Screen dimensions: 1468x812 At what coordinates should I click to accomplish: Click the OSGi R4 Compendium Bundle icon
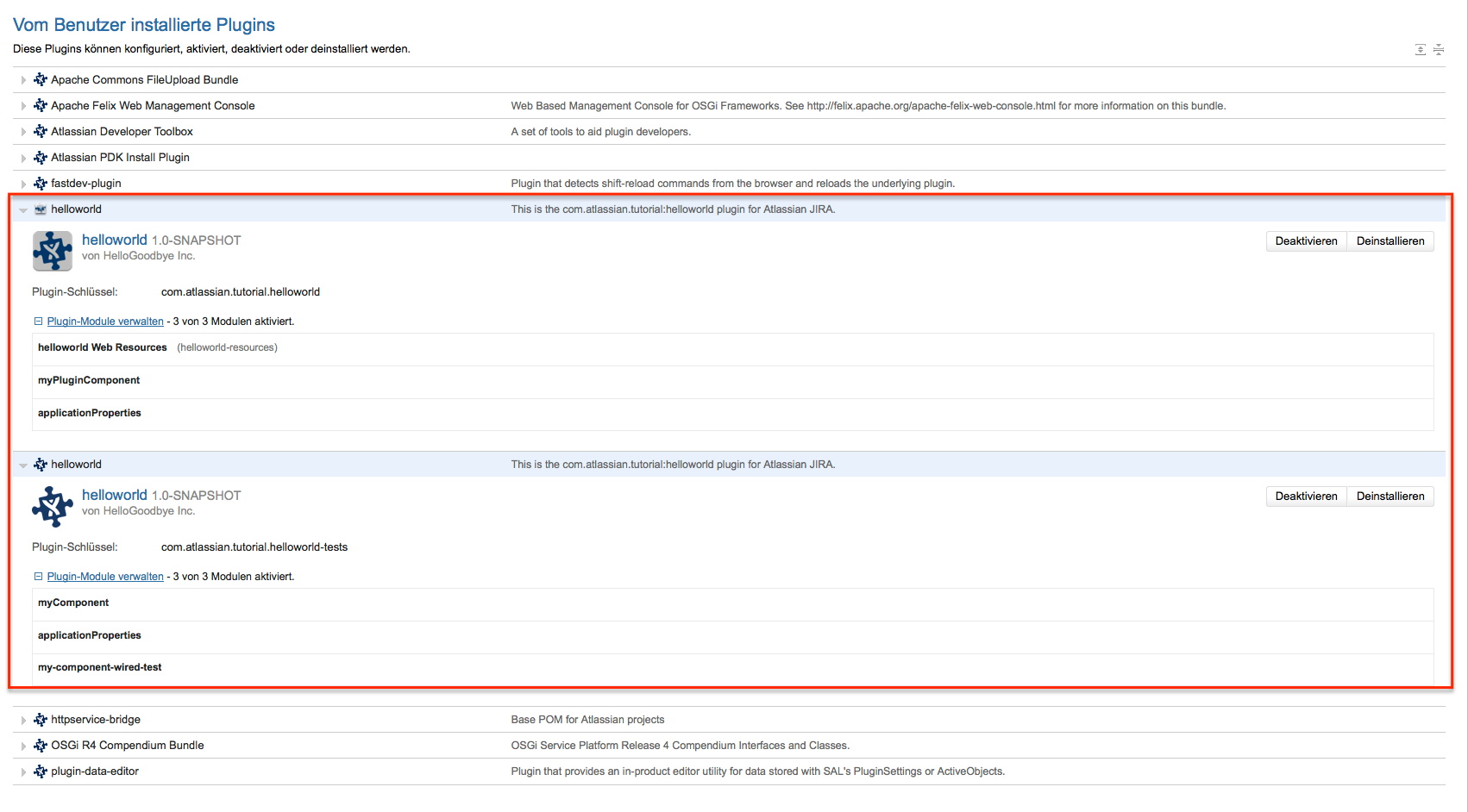pyautogui.click(x=41, y=745)
